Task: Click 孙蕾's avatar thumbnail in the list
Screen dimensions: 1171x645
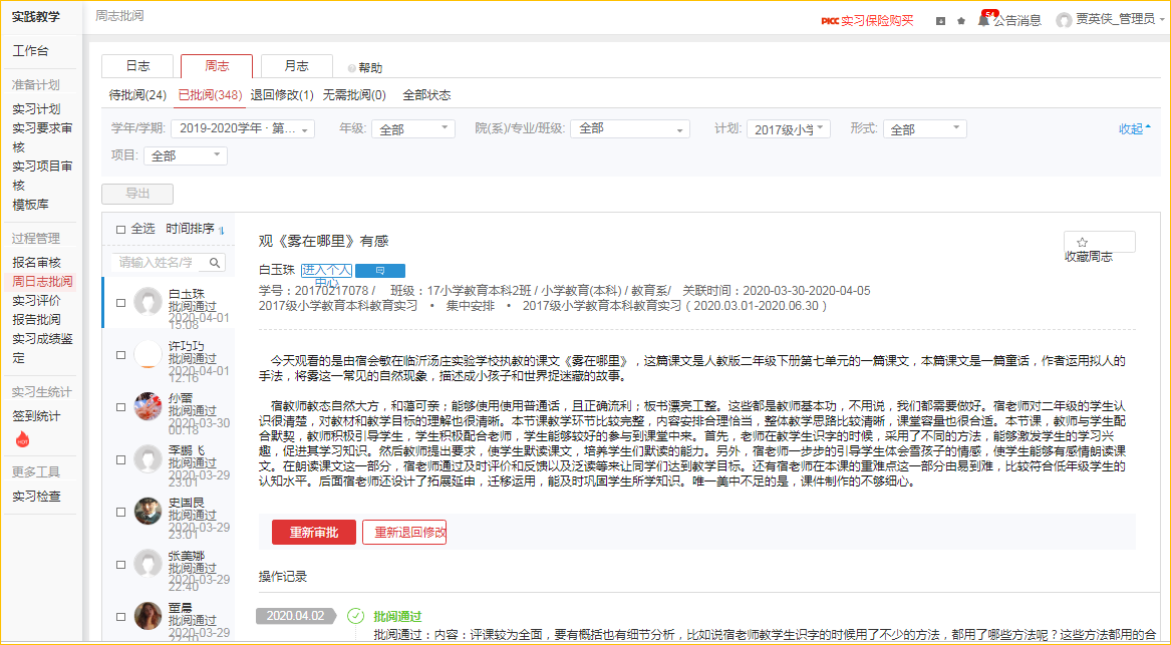Action: coord(148,406)
